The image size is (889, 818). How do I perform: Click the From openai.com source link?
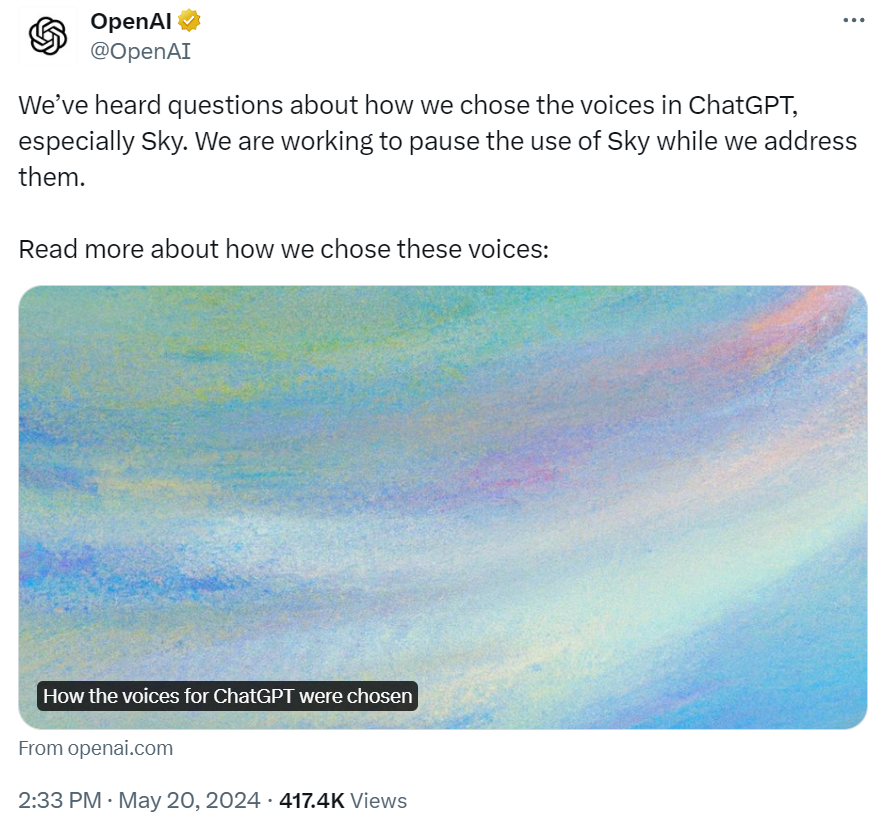95,747
